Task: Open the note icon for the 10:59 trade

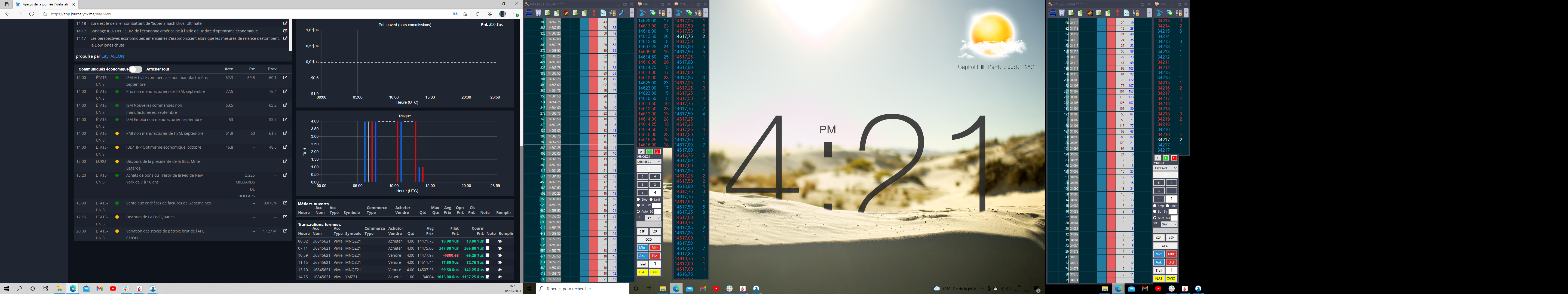Action: click(488, 256)
